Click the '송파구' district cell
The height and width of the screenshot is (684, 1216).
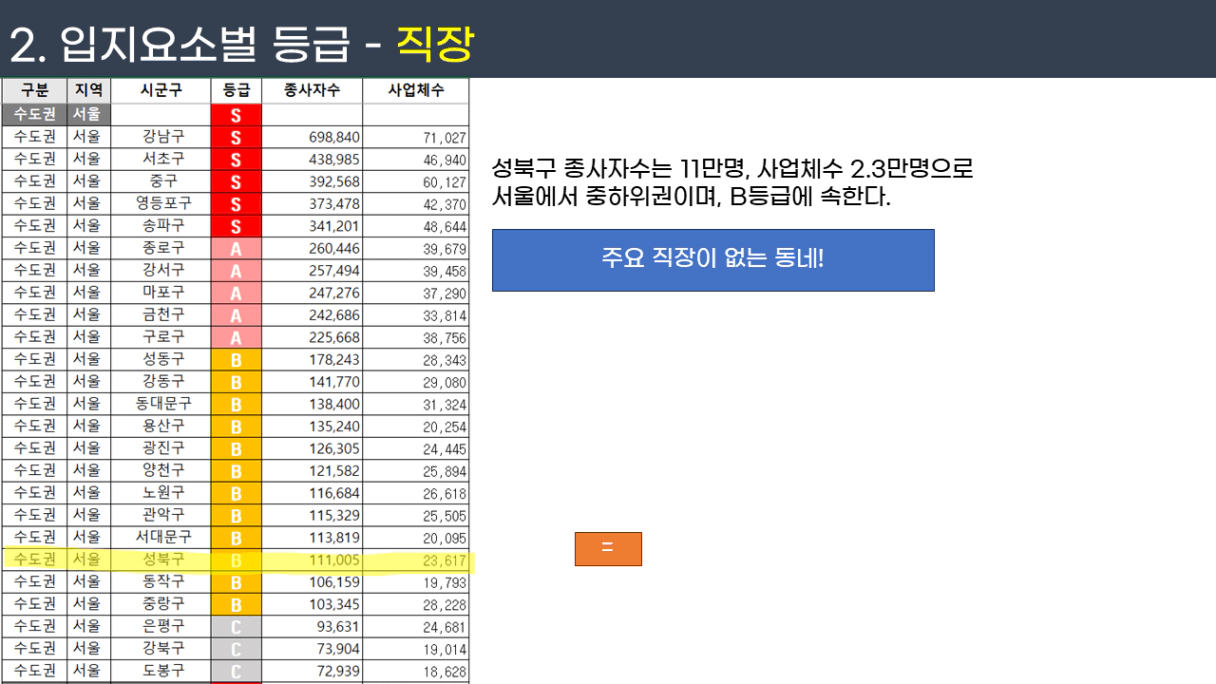coord(162,225)
